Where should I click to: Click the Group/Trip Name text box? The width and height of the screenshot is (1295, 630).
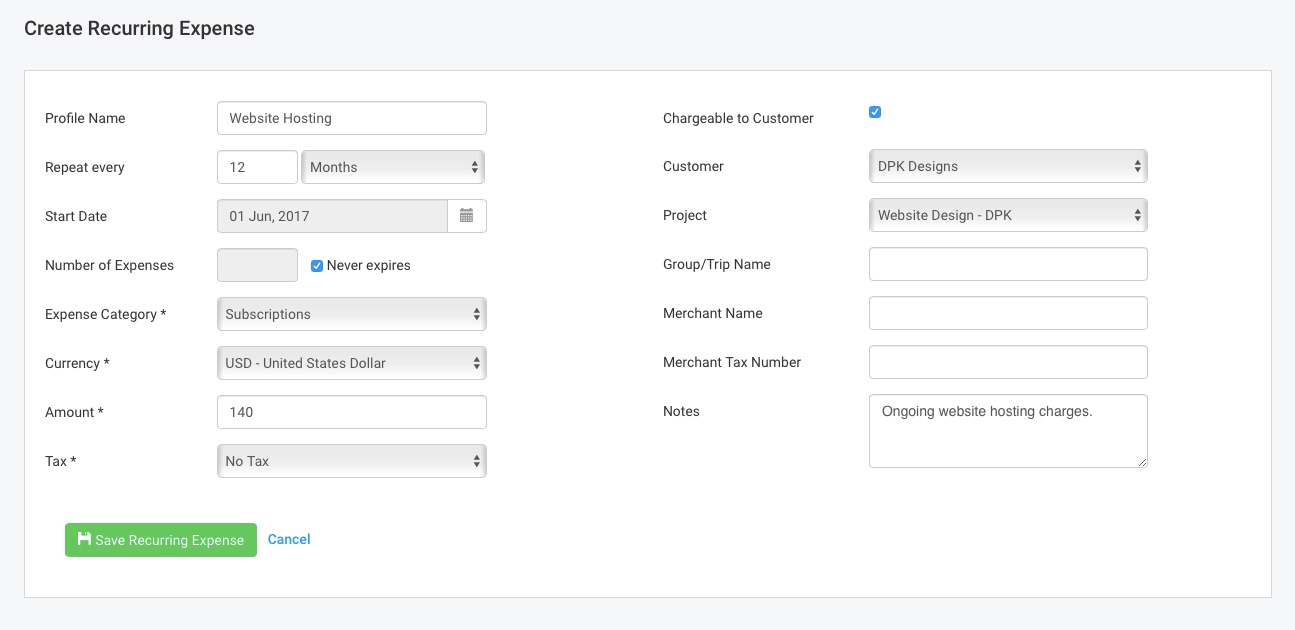coord(1007,263)
